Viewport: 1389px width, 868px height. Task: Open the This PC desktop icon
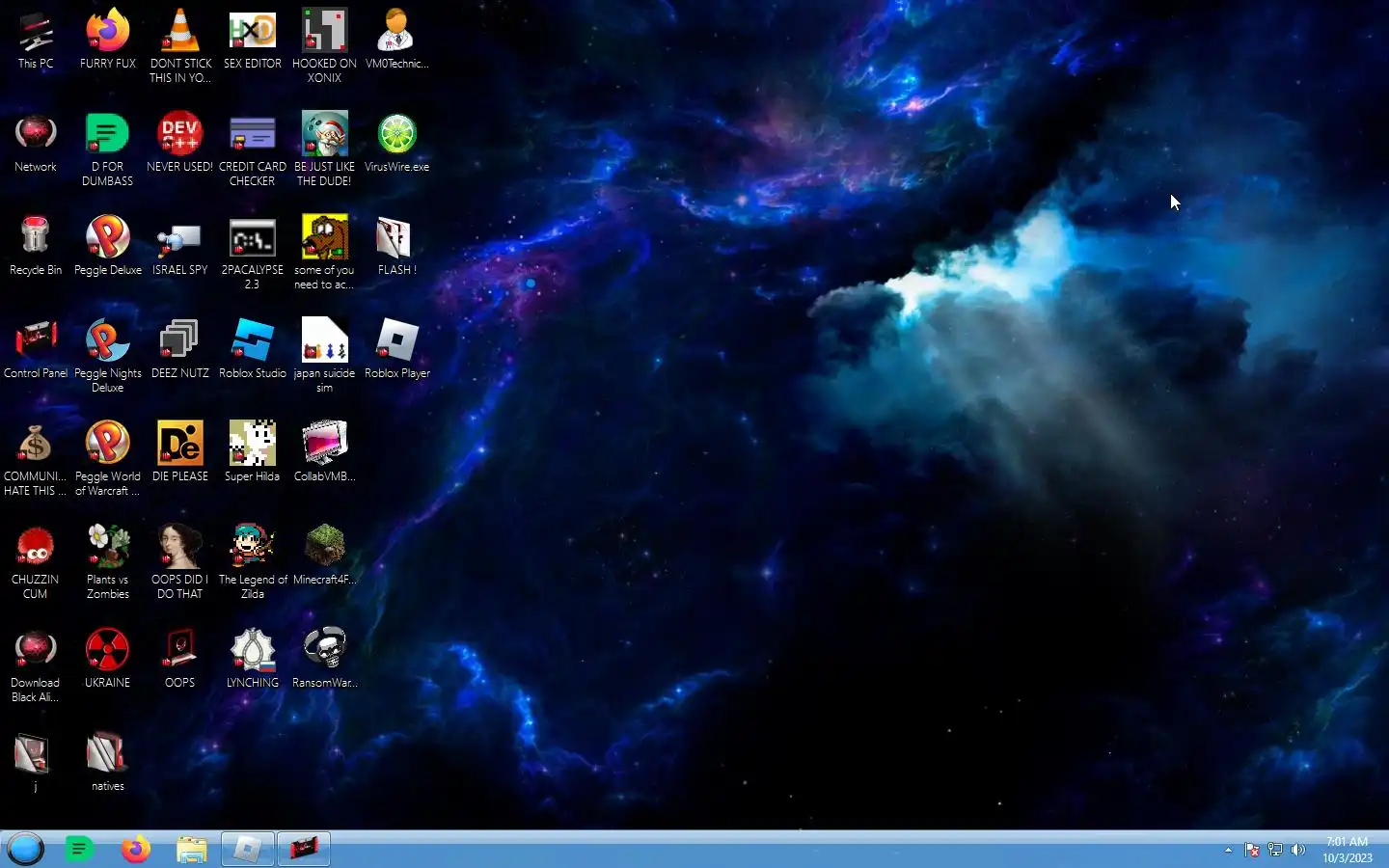(x=36, y=41)
